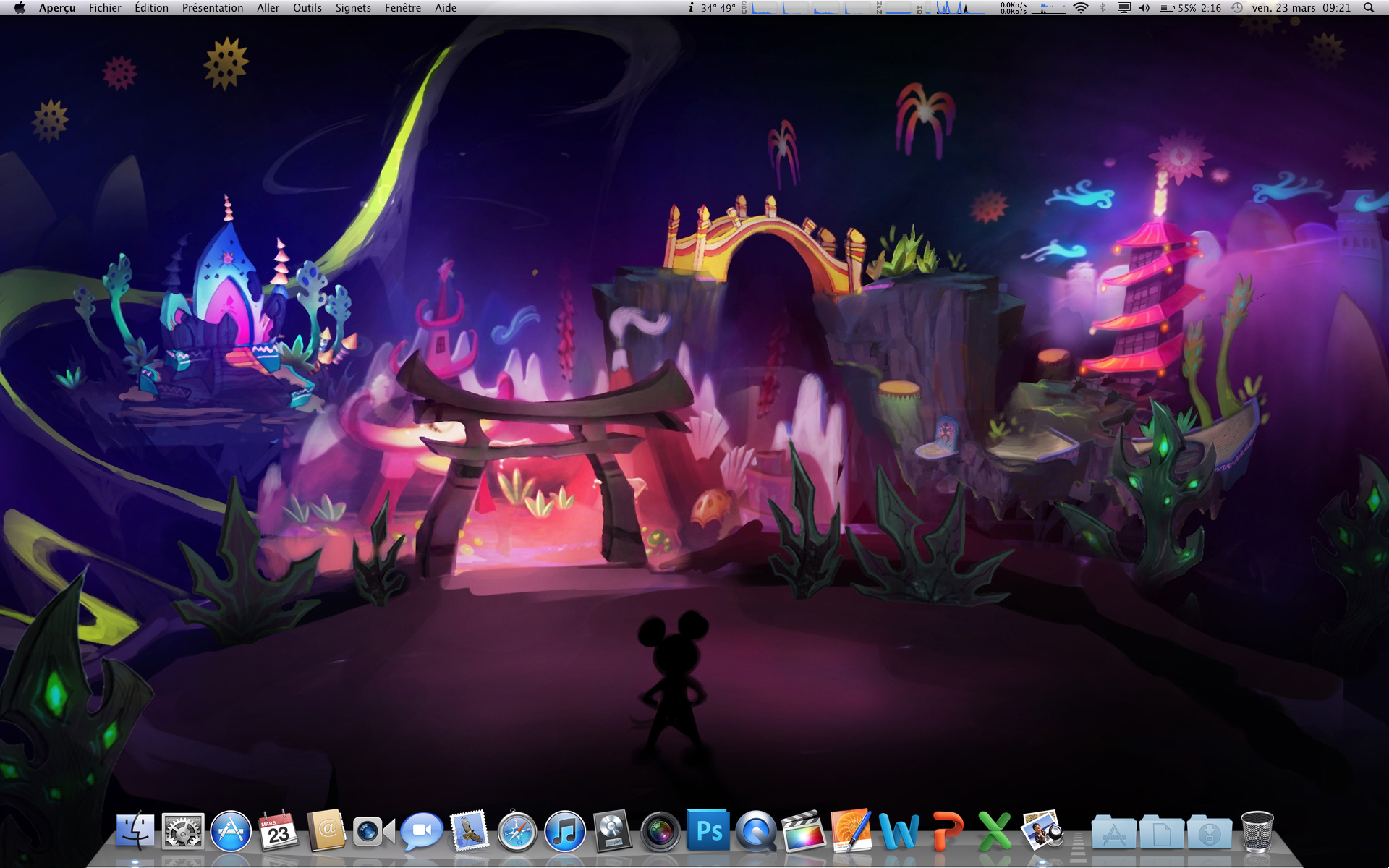Launch Microsoft Word icon
Viewport: 1389px width, 868px height.
(899, 831)
